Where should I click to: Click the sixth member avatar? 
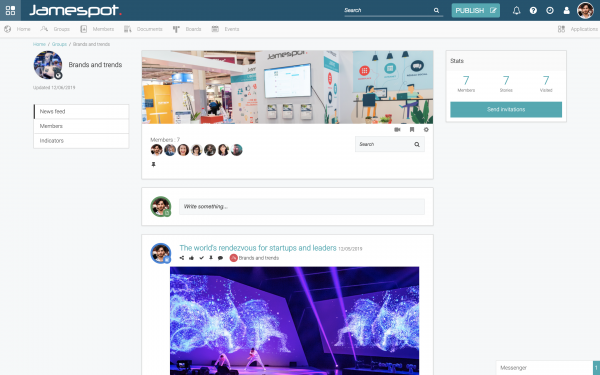pos(223,150)
